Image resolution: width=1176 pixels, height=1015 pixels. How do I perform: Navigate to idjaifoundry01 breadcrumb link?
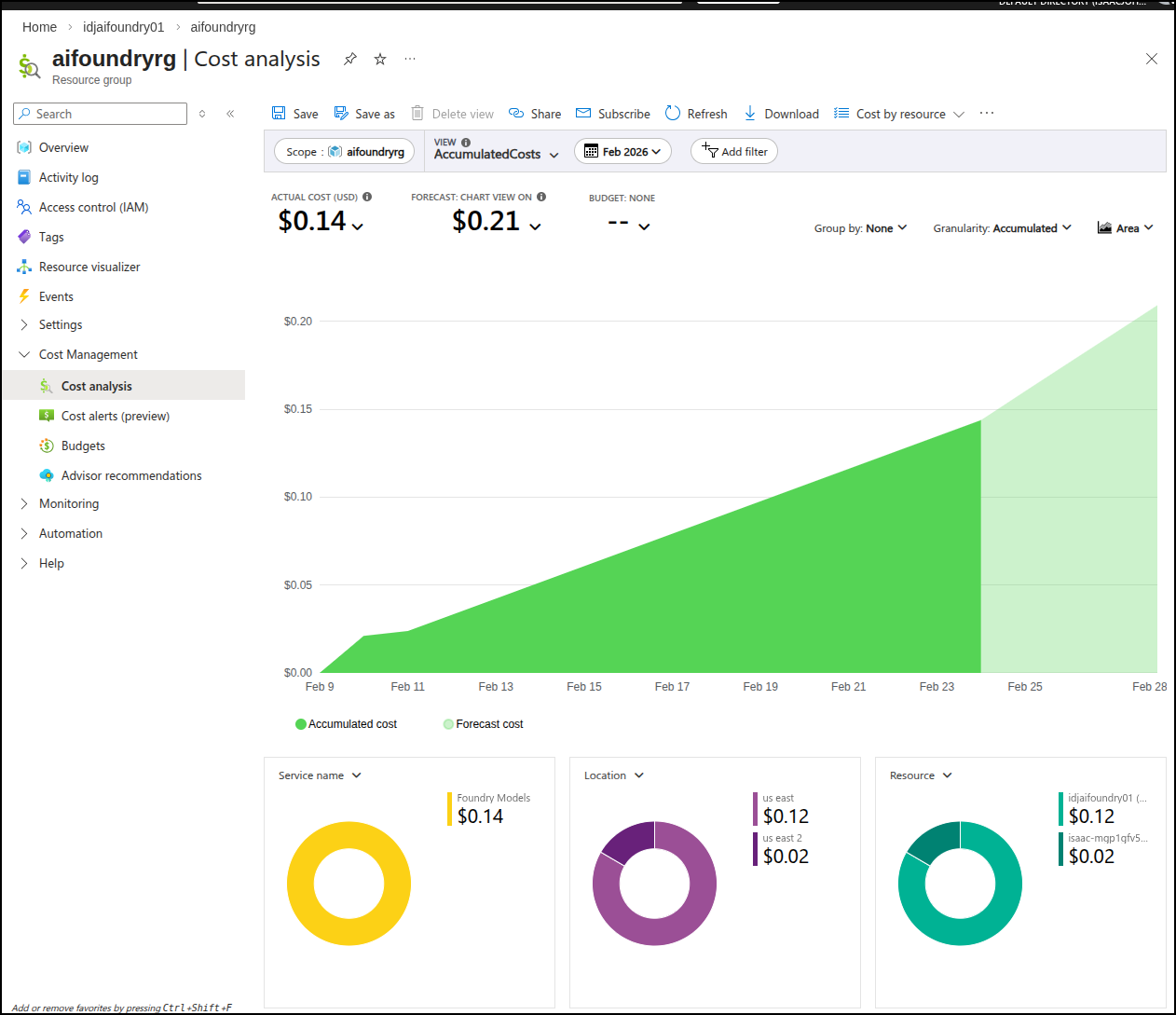(123, 27)
